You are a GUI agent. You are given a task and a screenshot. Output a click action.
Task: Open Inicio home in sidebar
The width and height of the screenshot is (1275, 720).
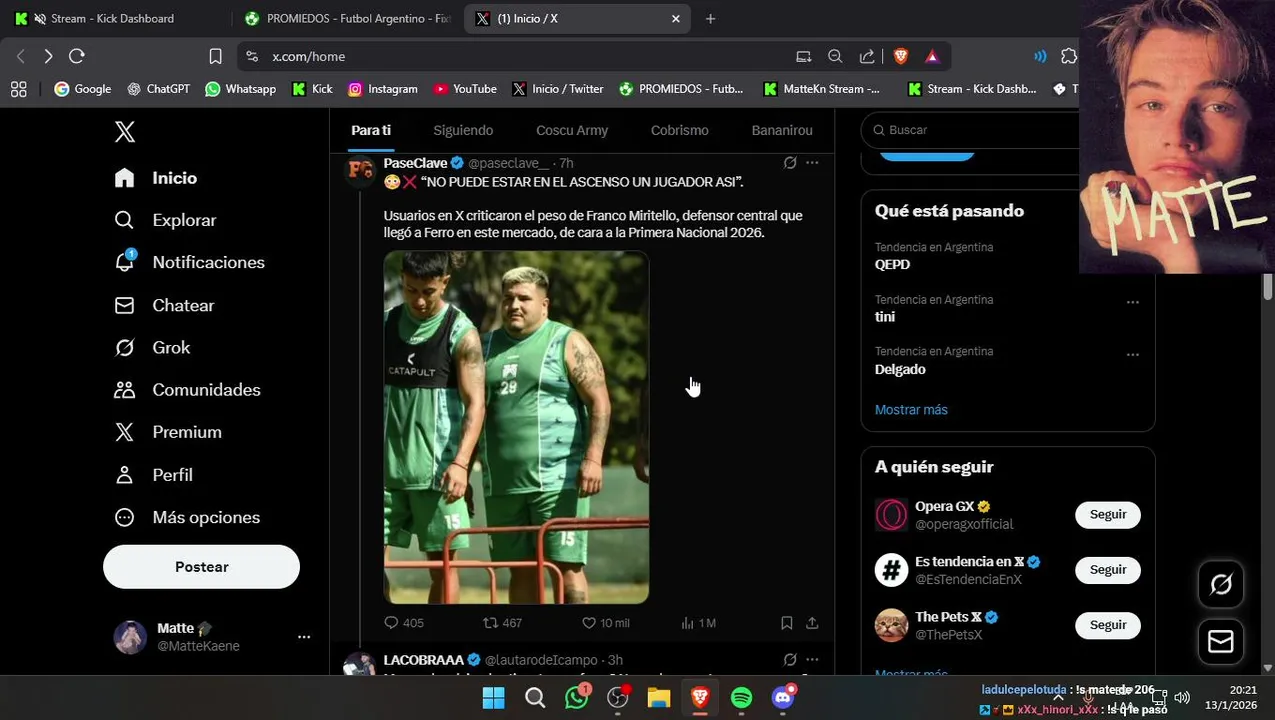point(156,178)
